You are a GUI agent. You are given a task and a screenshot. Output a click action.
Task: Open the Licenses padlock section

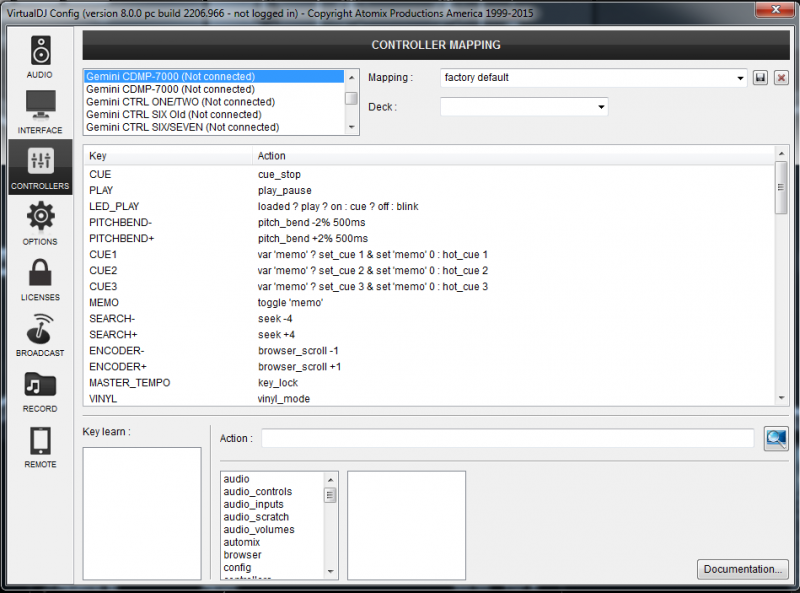click(x=40, y=279)
